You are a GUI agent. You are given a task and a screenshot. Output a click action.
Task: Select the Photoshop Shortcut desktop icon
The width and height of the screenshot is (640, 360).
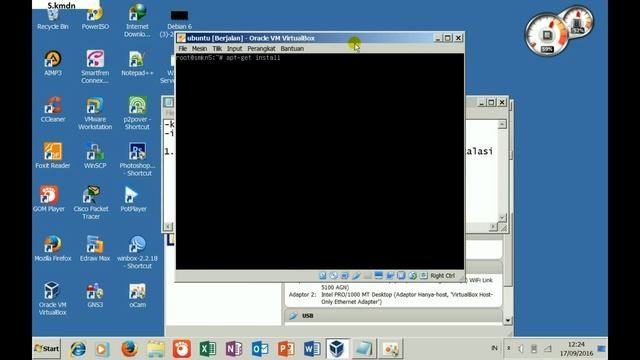pos(137,159)
